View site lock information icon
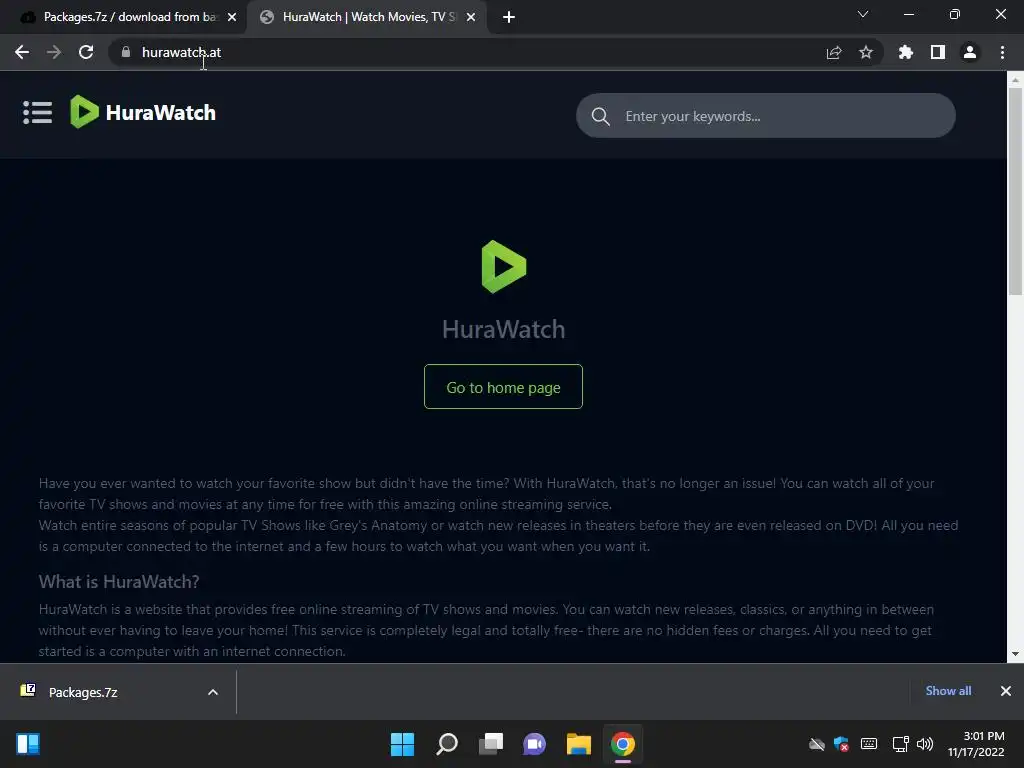This screenshot has height=768, width=1024. (125, 52)
